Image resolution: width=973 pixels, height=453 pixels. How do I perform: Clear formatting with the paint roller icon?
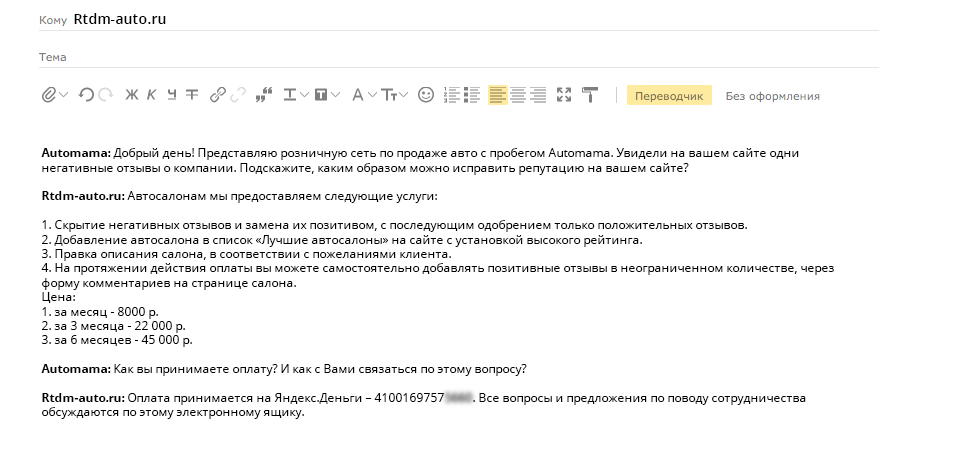point(590,95)
